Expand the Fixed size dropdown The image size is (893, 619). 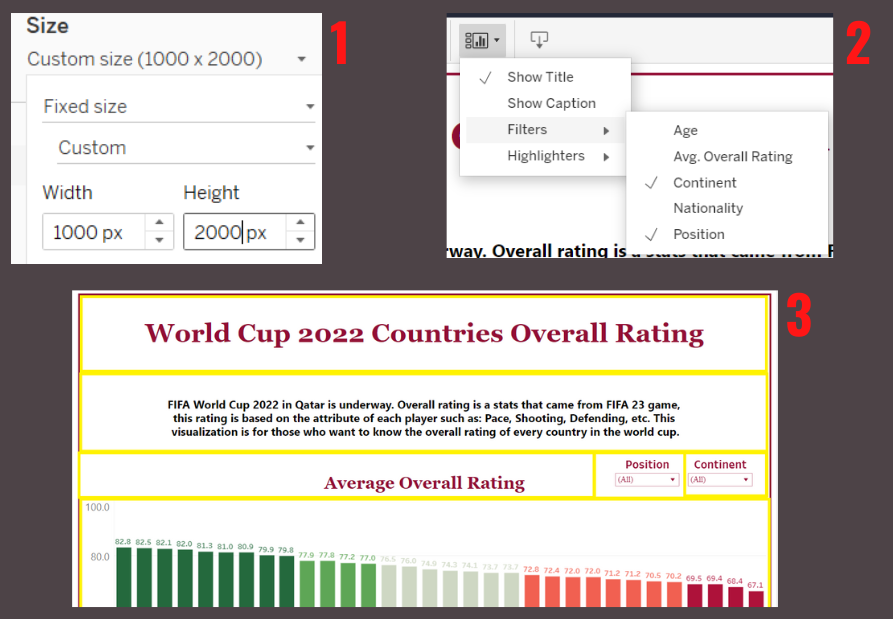(x=178, y=106)
